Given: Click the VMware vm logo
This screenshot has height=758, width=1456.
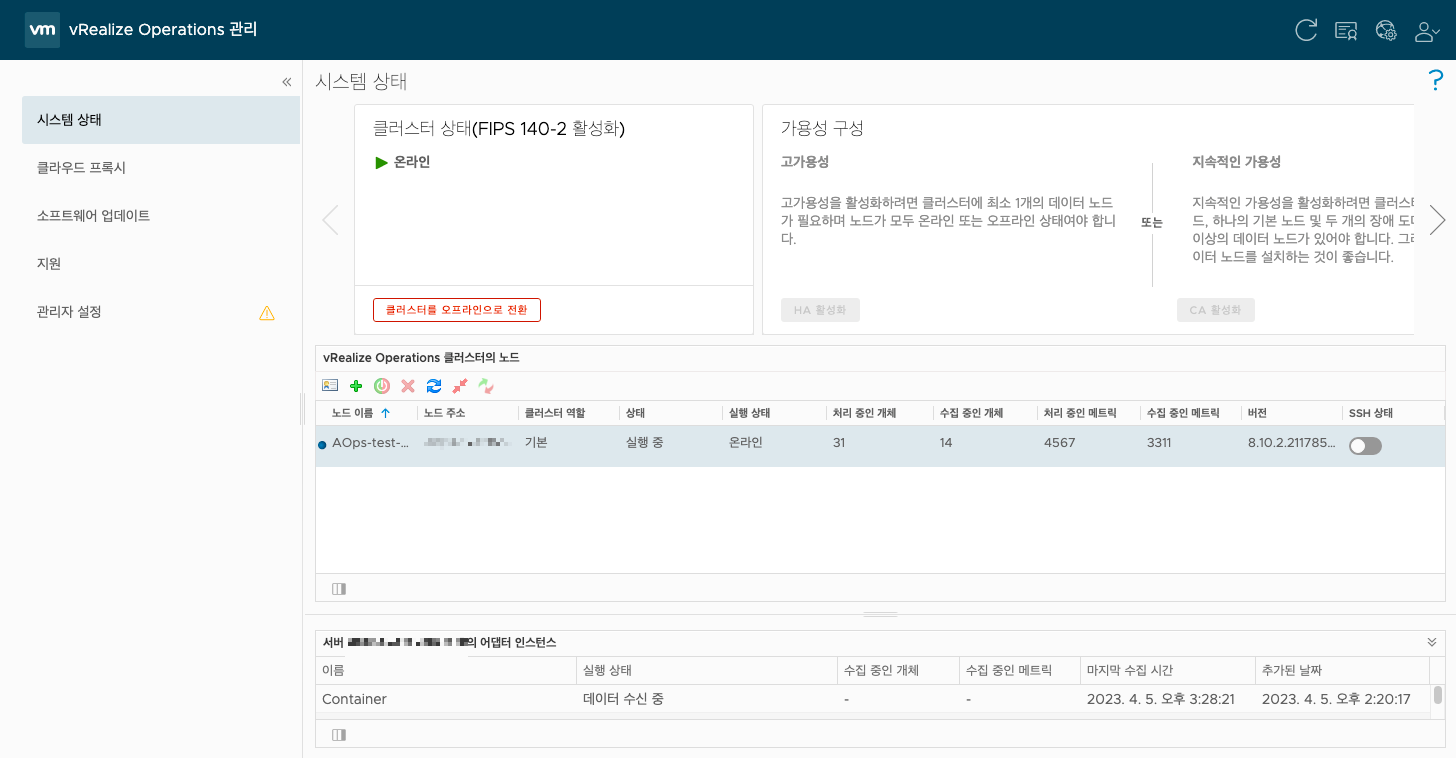Looking at the screenshot, I should point(42,30).
